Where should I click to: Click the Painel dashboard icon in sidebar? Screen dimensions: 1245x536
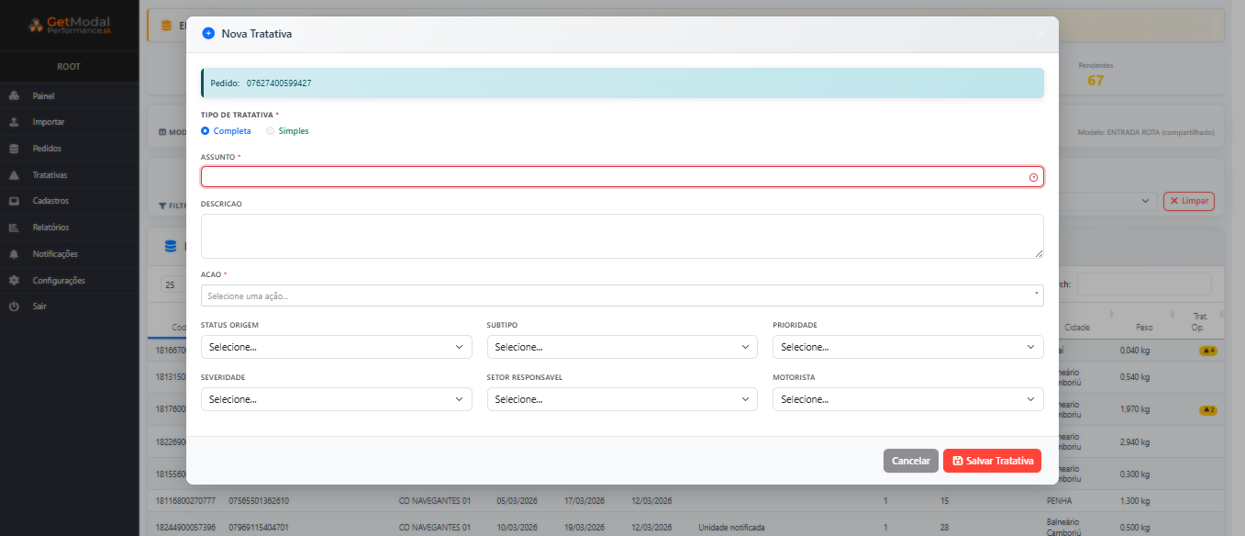click(14, 96)
